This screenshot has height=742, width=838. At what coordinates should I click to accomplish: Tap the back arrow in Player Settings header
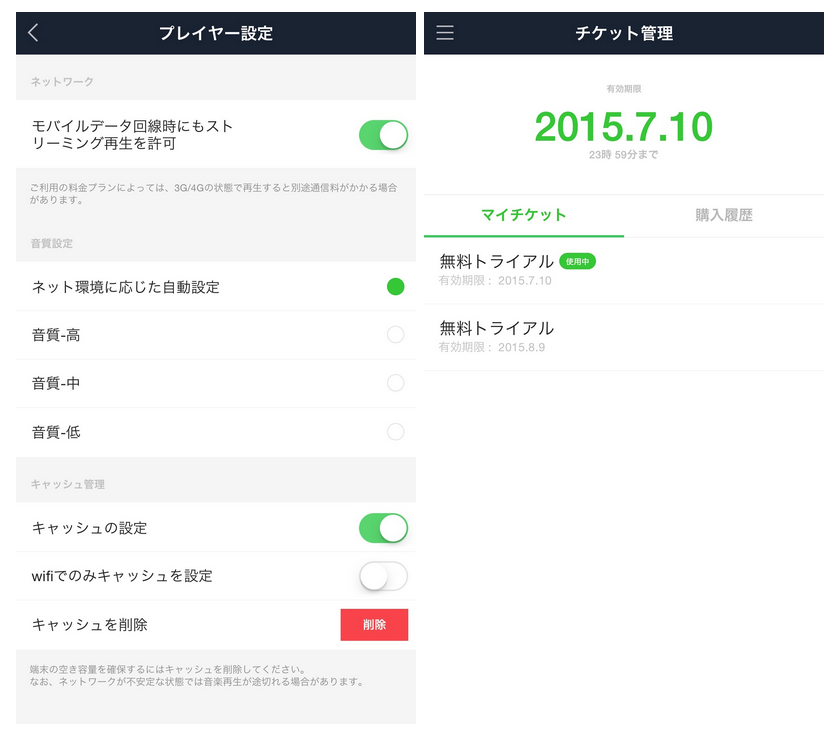(x=33, y=33)
